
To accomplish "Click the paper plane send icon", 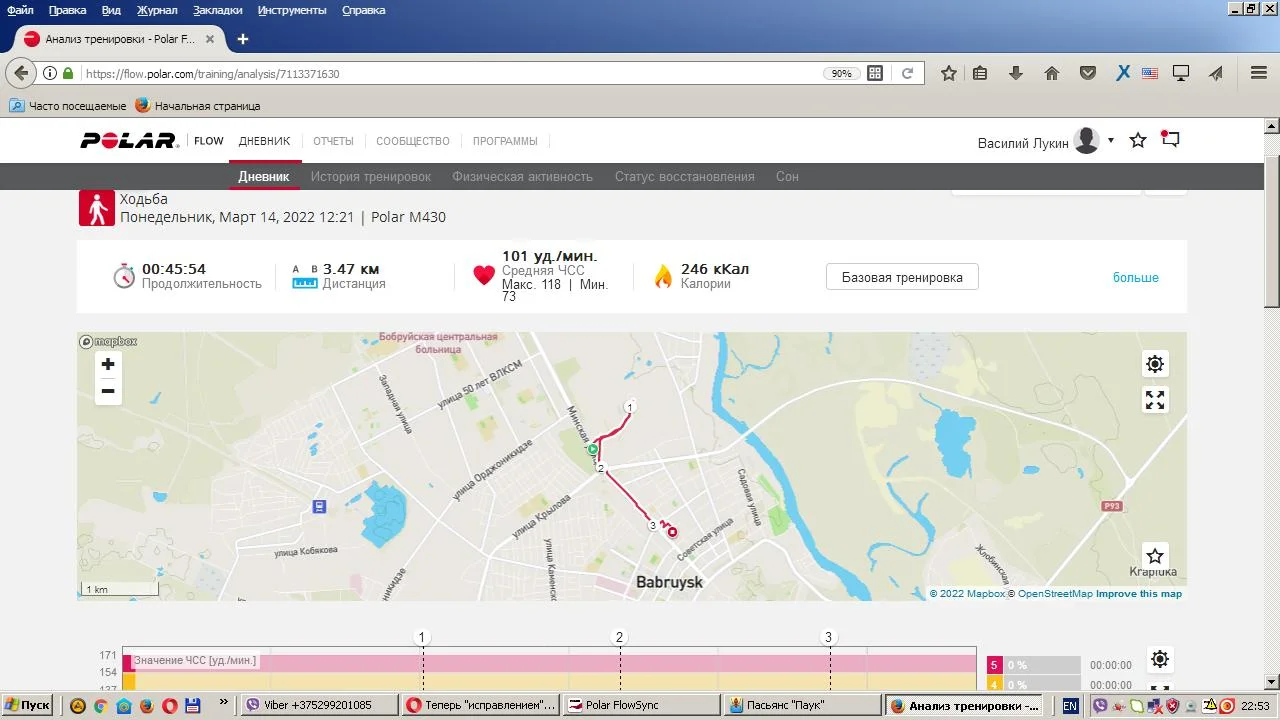I will 1216,73.
